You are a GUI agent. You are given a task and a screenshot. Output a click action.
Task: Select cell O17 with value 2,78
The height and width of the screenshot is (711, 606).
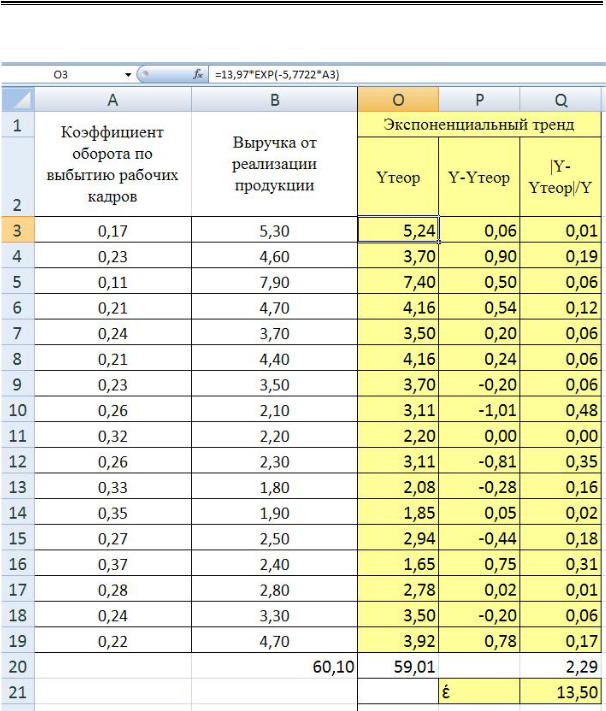[x=398, y=589]
